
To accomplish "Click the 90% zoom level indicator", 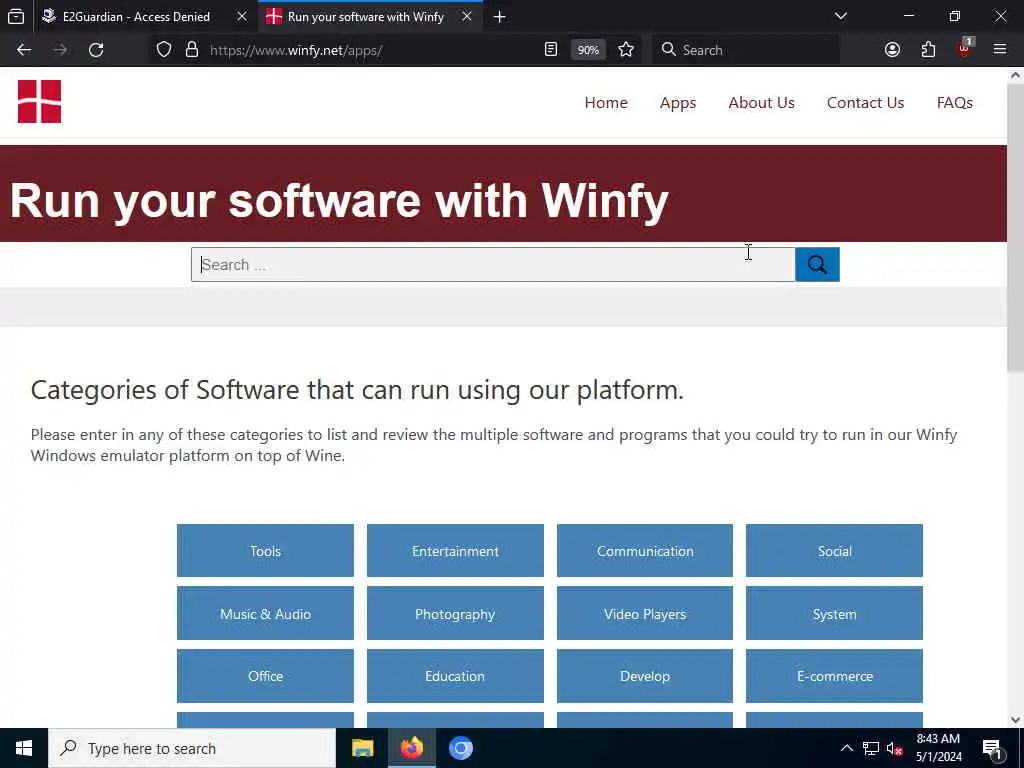I will point(588,50).
